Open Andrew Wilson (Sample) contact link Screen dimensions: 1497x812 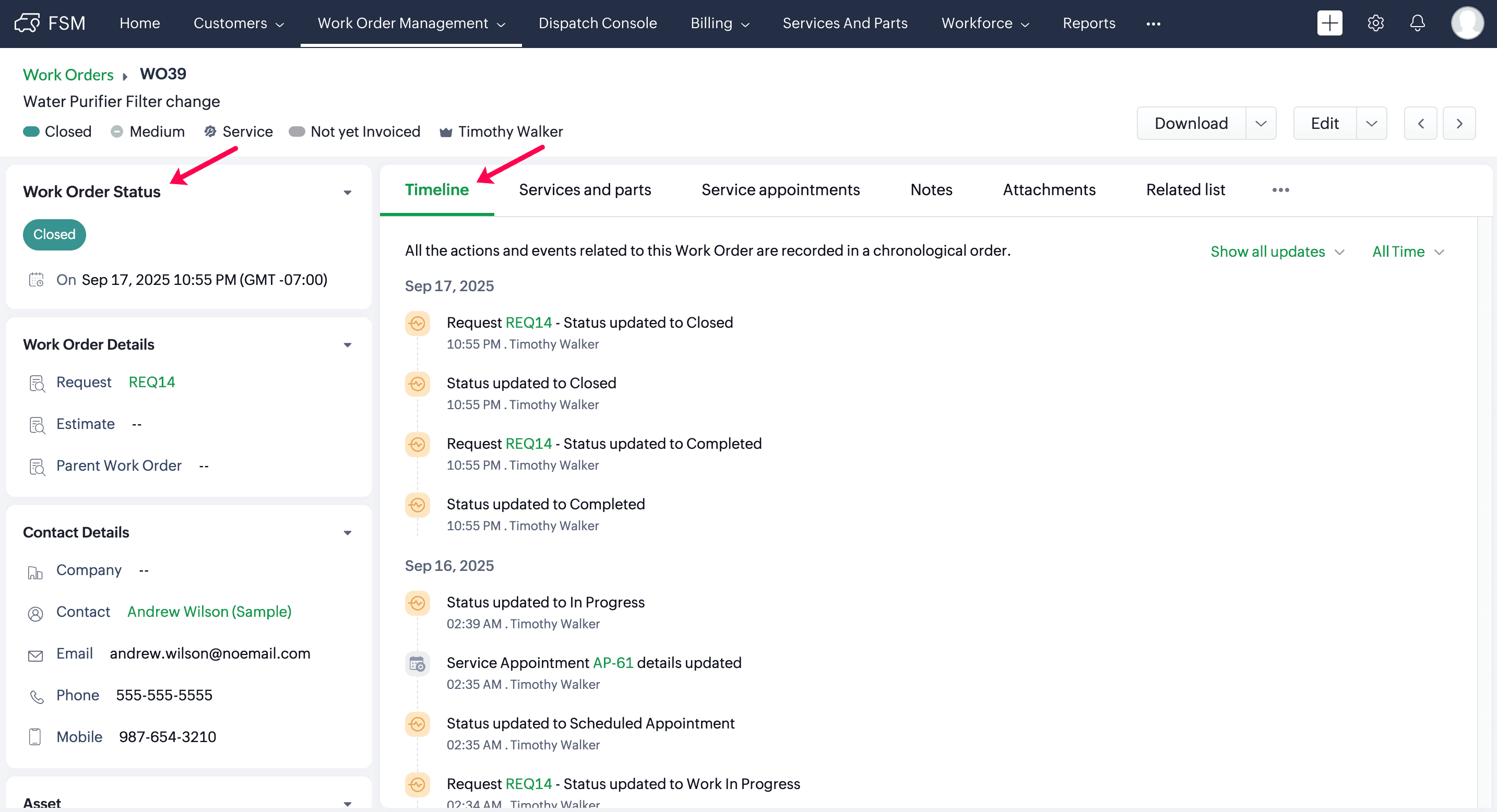coord(209,612)
